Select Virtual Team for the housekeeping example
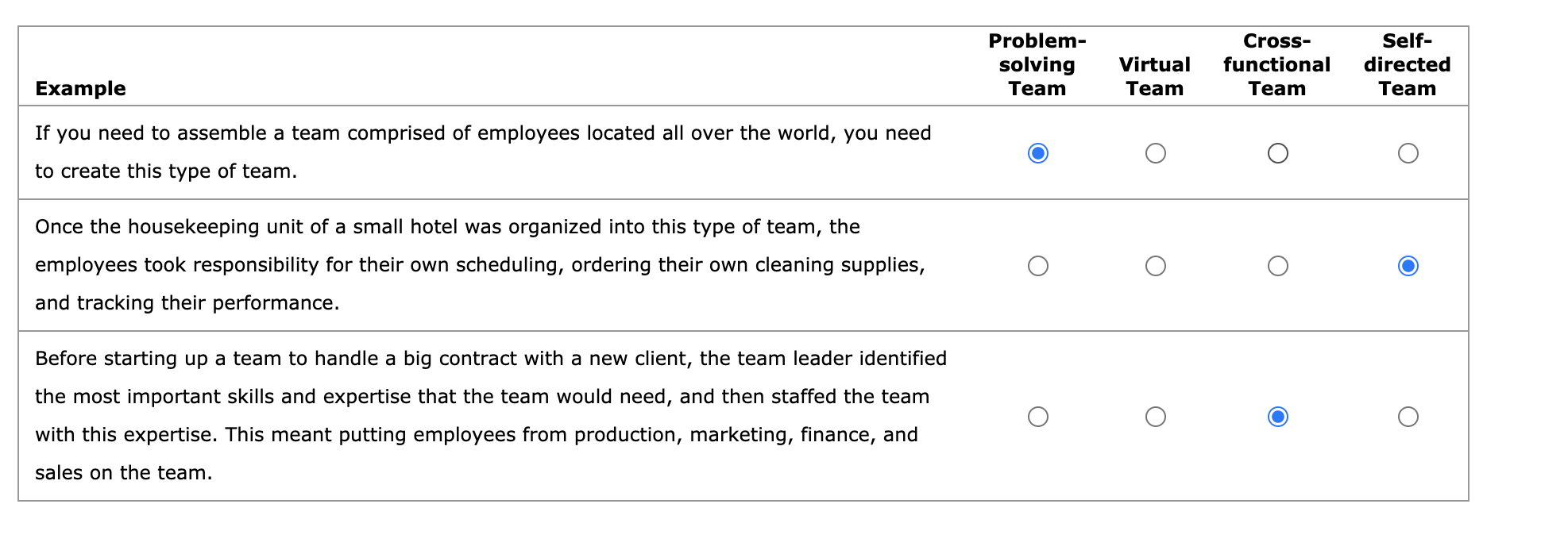Screen dimensions: 1568x554 (1156, 266)
